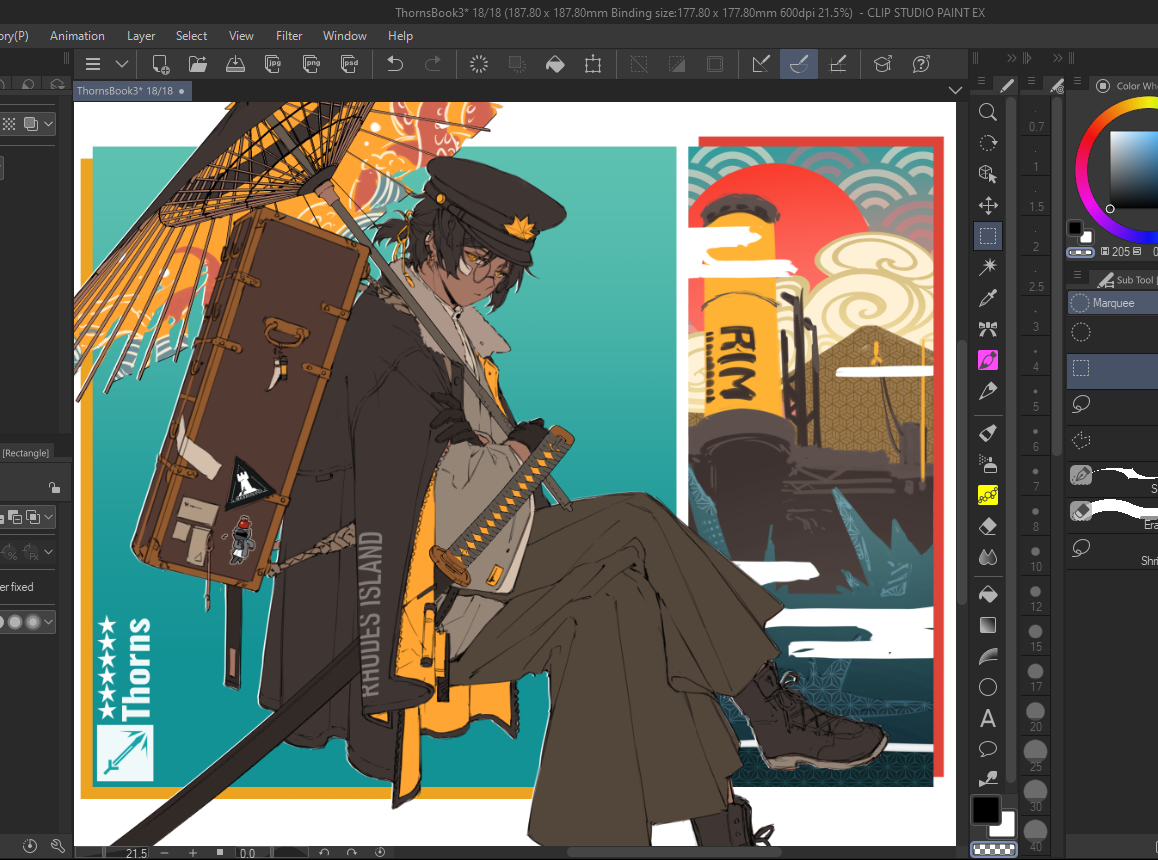Viewport: 1158px width, 860px height.
Task: Select the Move layer tool
Action: click(987, 205)
